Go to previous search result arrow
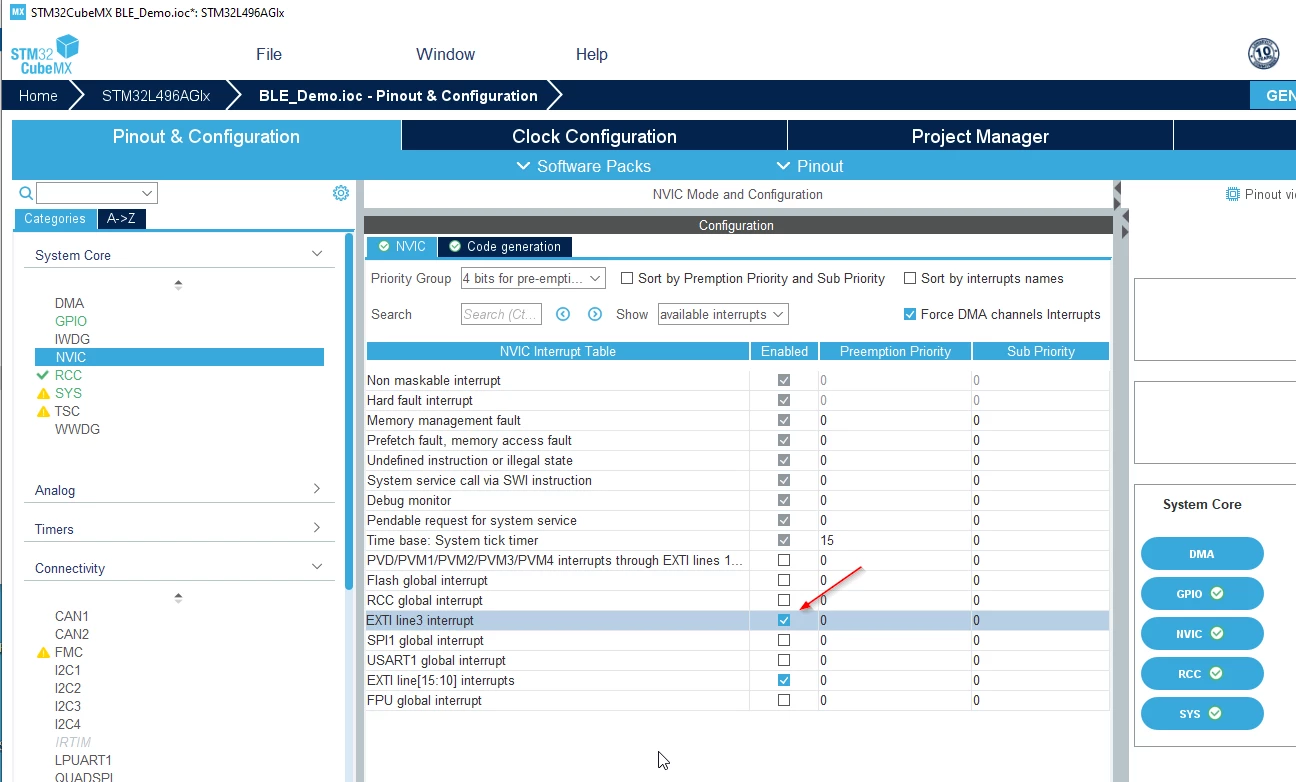Screen dimensions: 1296x782 click(563, 314)
